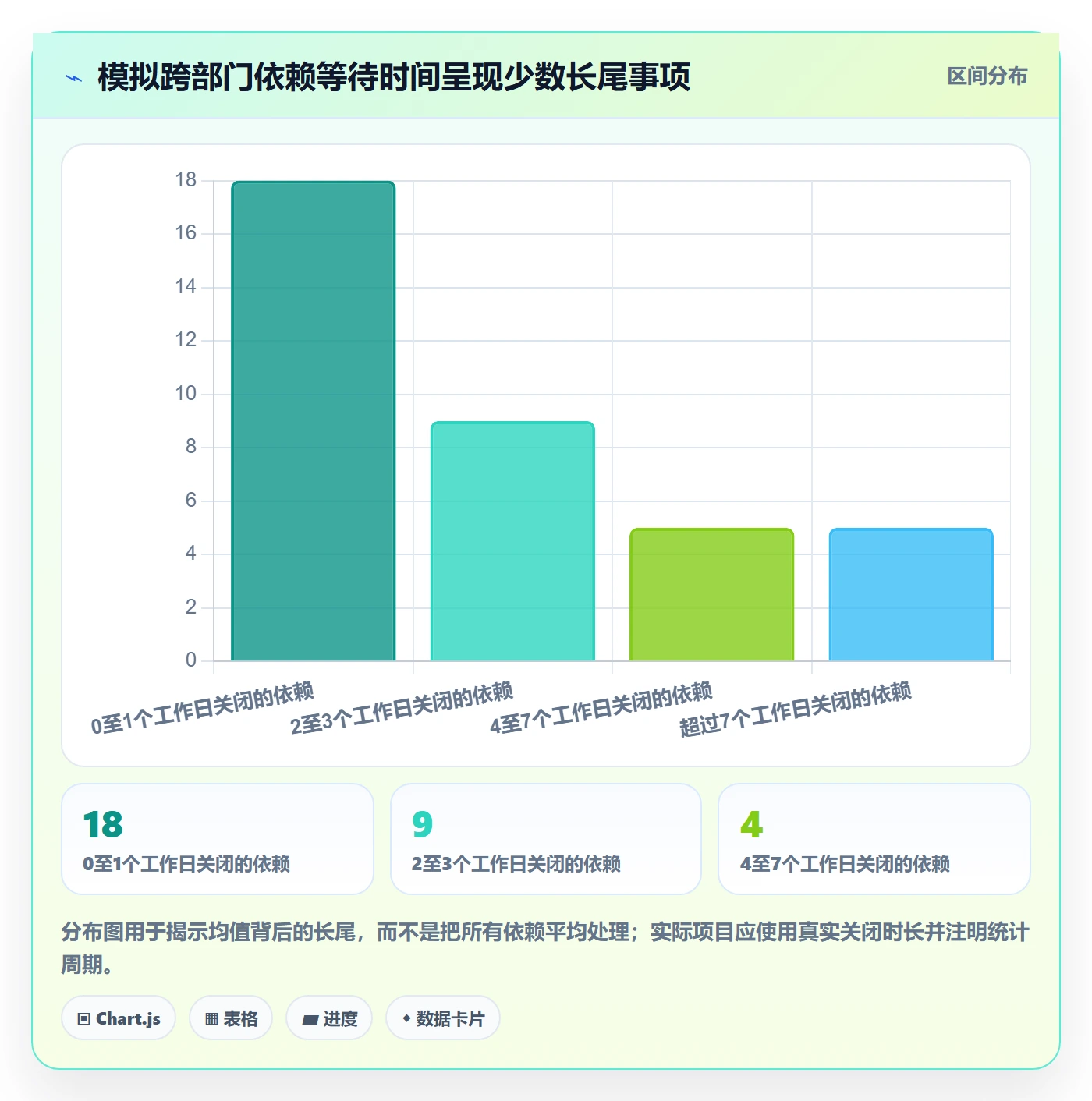
Task: Click the x-axis label 2至3个工作日关闭的依赖
Action: [x=402, y=707]
